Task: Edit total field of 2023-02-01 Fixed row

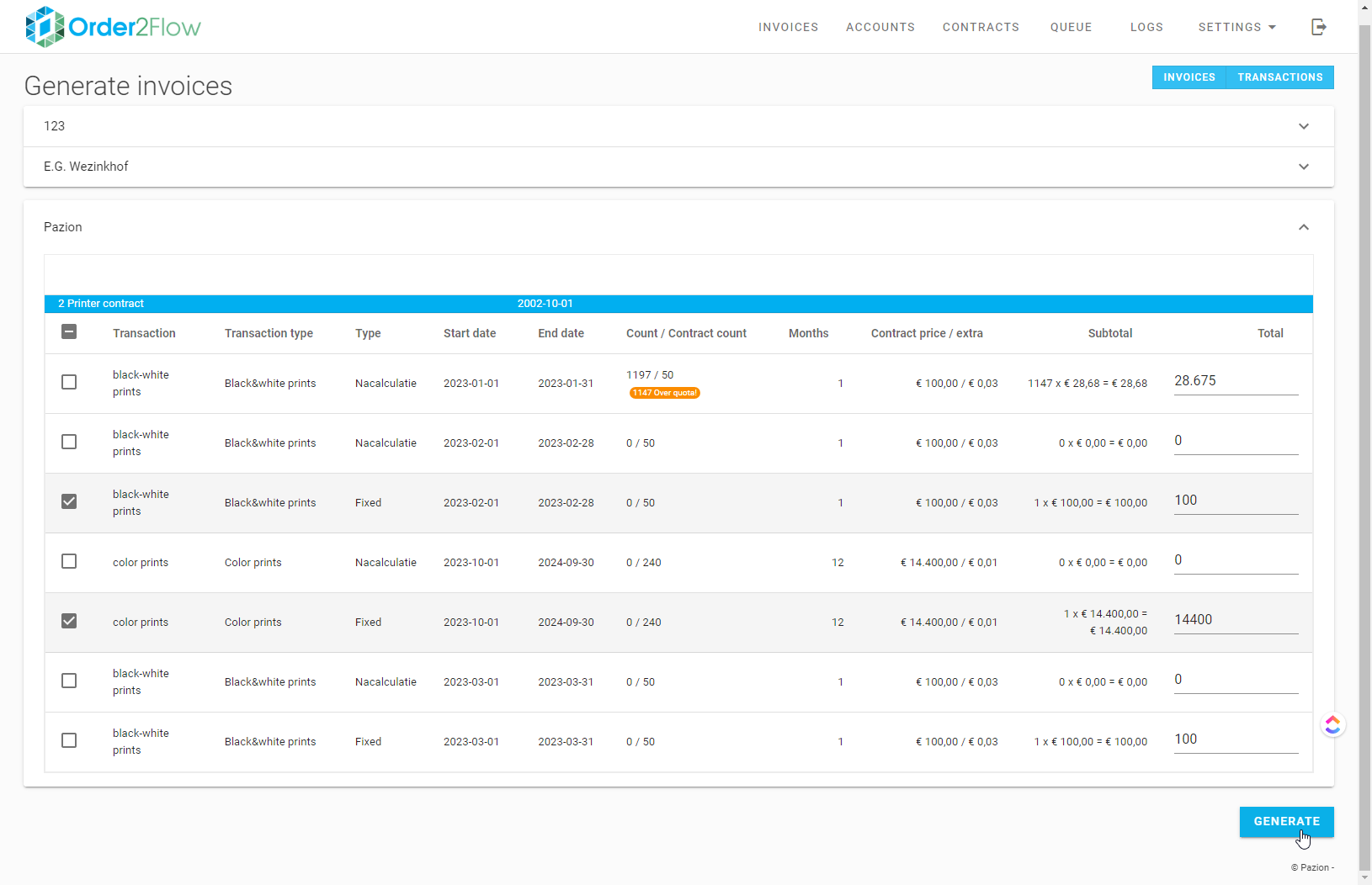Action: pos(1236,501)
